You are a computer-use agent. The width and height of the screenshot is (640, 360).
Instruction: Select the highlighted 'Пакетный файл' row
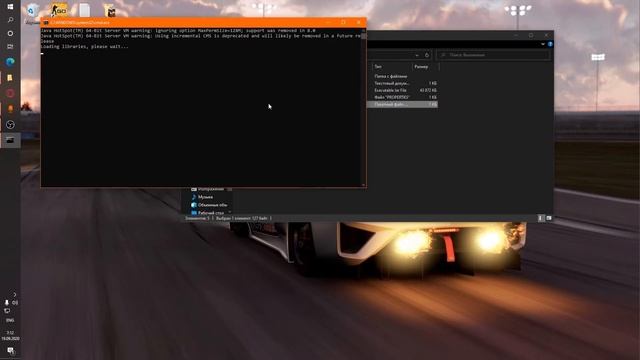pos(402,104)
